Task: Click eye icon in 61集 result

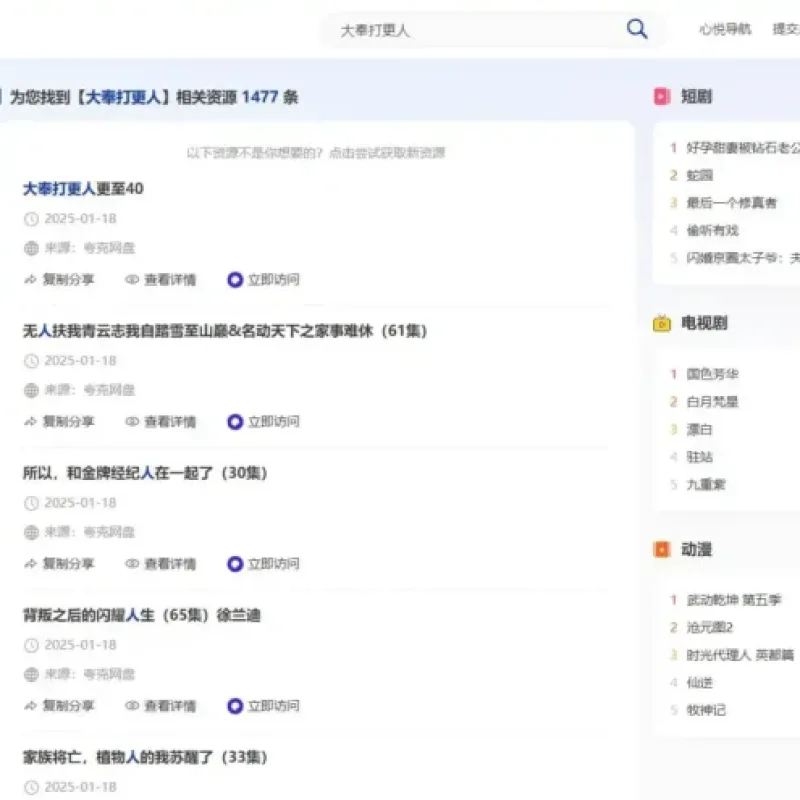Action: pyautogui.click(x=132, y=421)
